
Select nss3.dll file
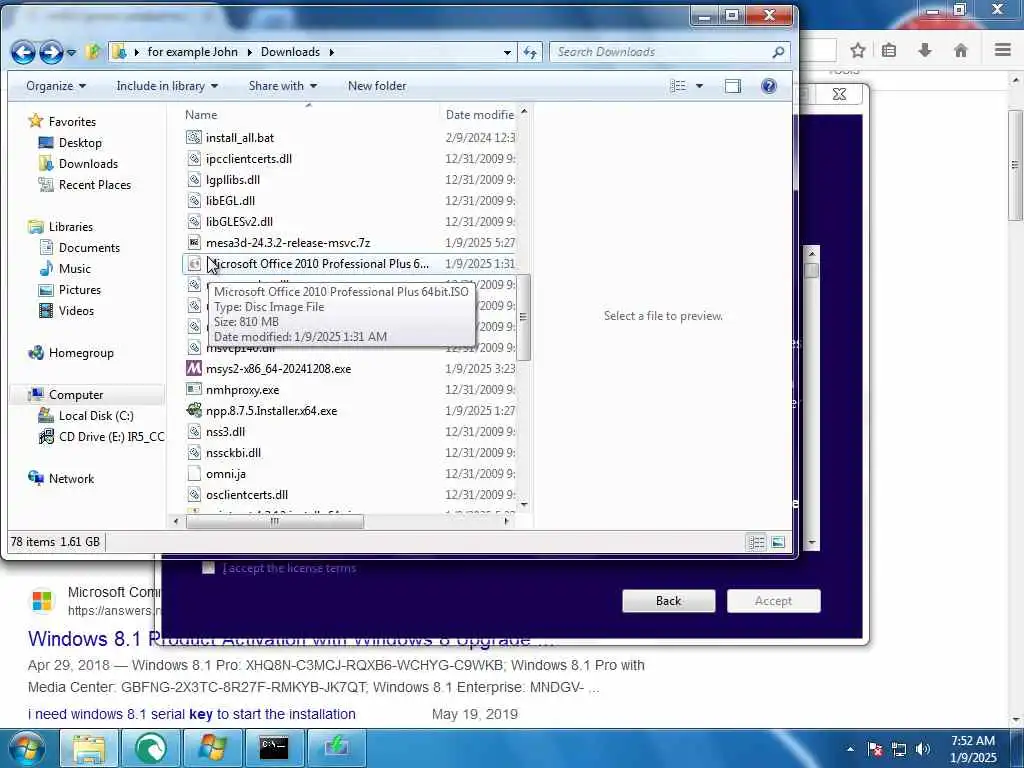point(225,432)
